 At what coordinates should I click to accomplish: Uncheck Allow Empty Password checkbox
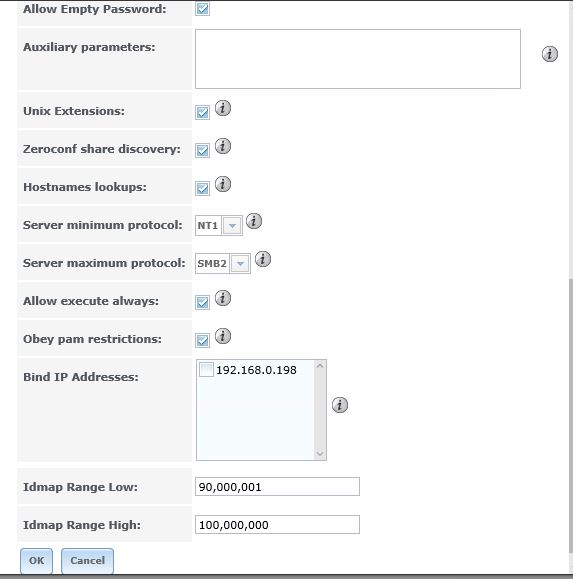202,9
